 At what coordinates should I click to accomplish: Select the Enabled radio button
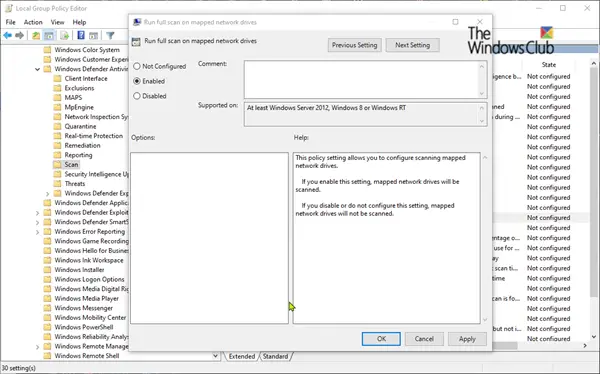pyautogui.click(x=137, y=81)
